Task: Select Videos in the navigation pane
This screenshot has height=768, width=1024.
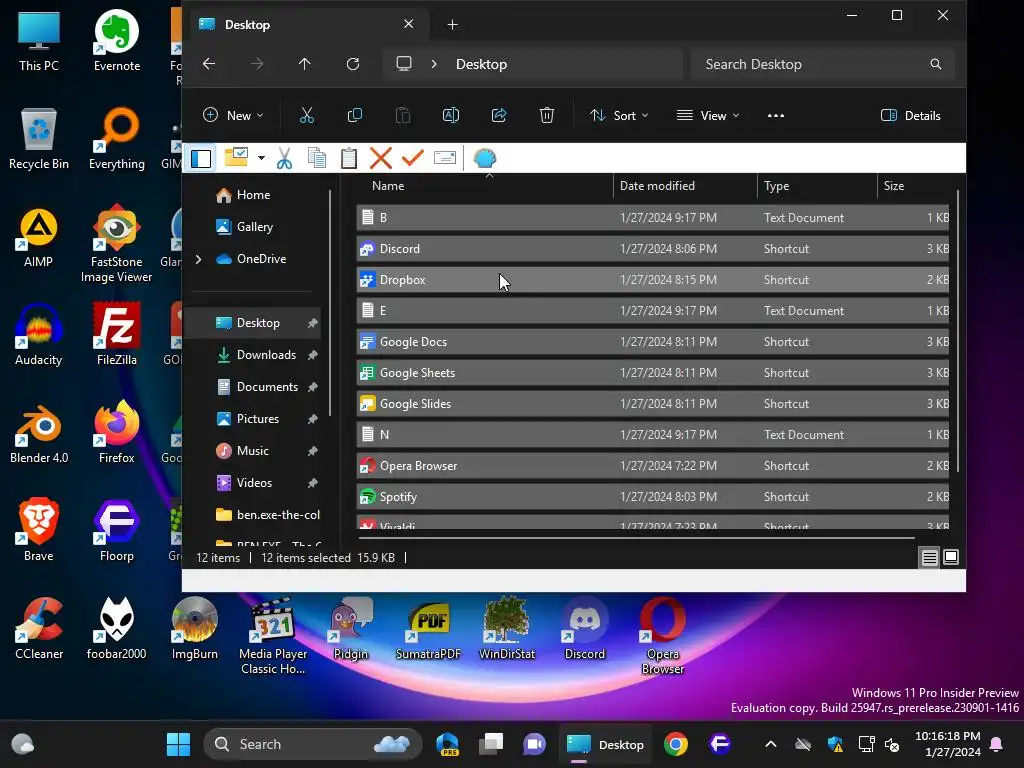Action: pyautogui.click(x=255, y=483)
